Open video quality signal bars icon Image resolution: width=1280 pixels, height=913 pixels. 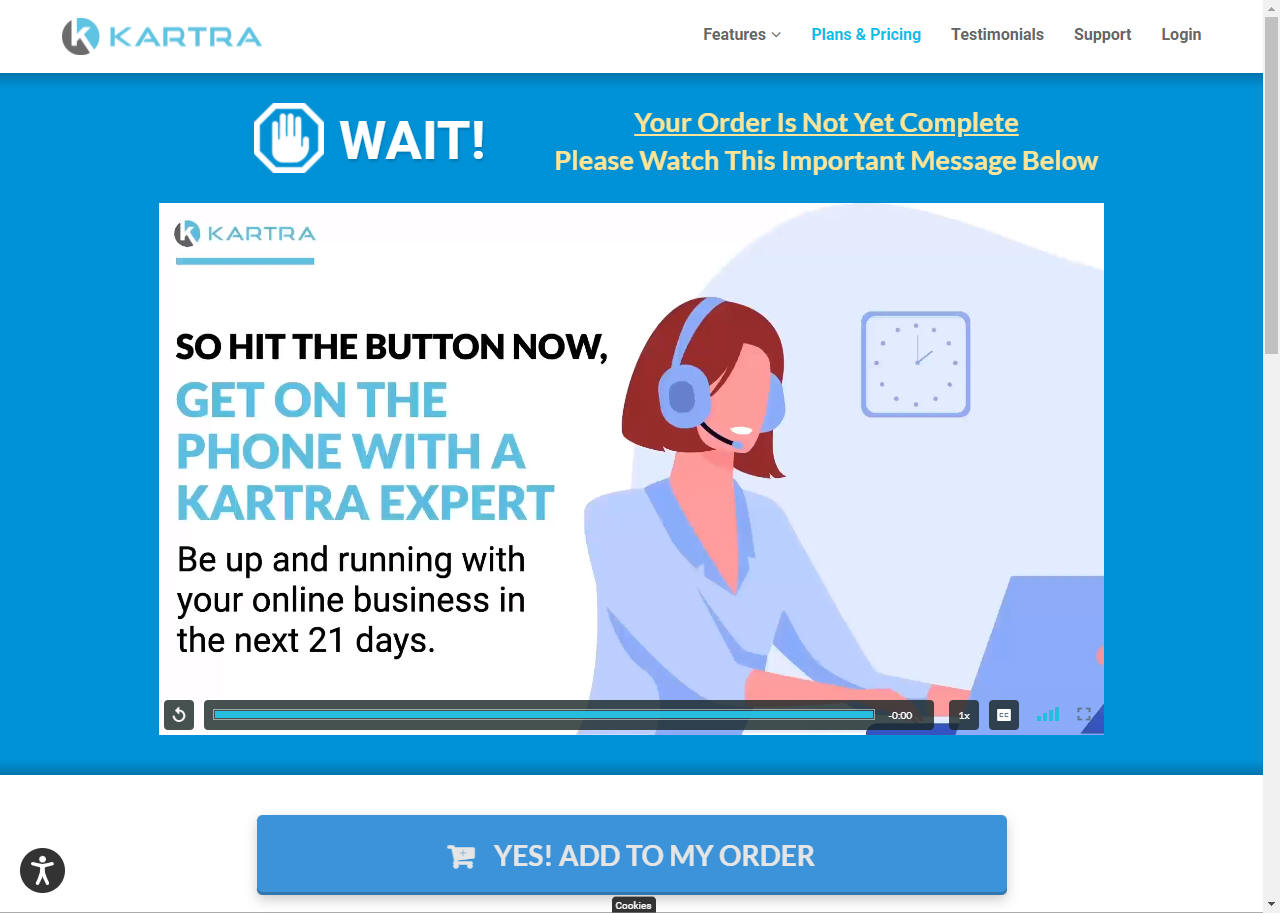click(x=1047, y=714)
